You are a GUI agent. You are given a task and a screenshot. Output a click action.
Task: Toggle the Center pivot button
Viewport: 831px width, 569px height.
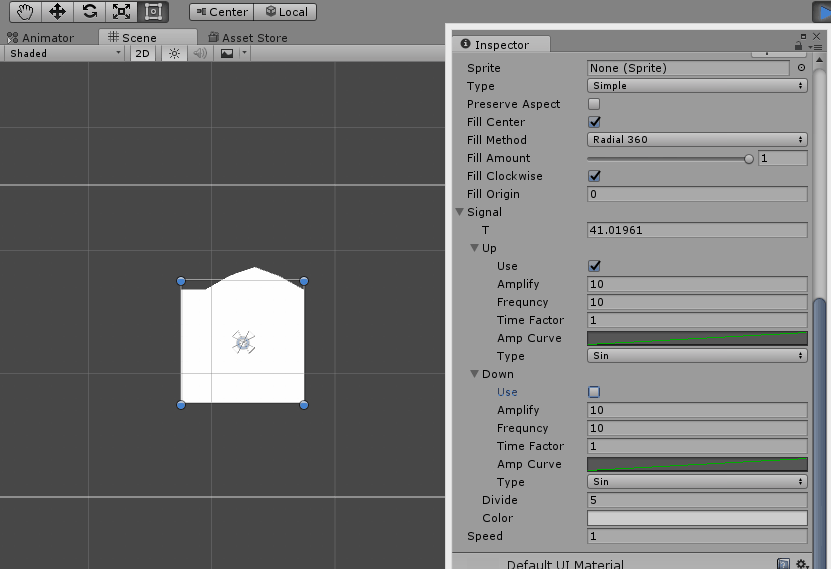[x=221, y=12]
